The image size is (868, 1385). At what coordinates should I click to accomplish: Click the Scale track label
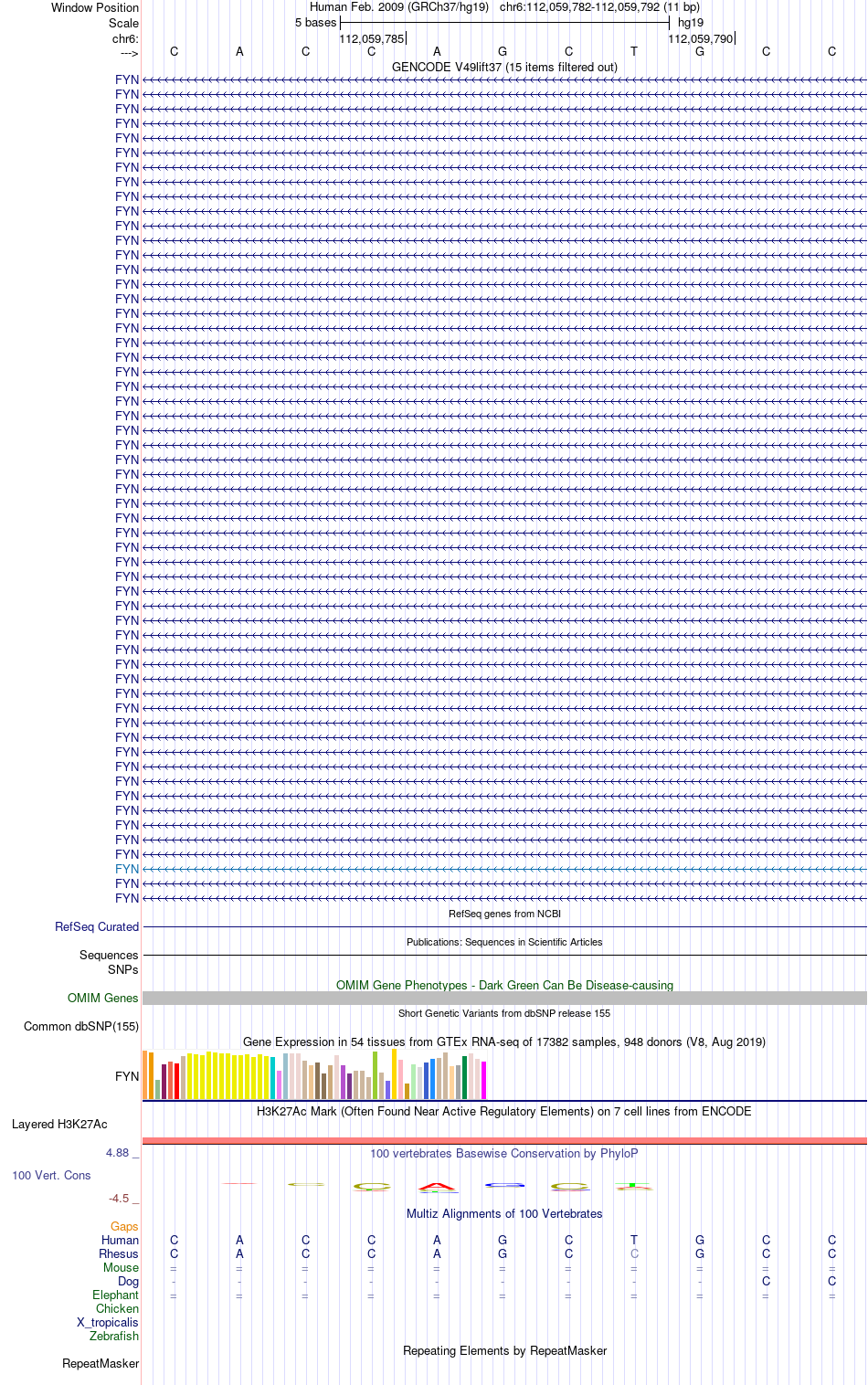124,23
